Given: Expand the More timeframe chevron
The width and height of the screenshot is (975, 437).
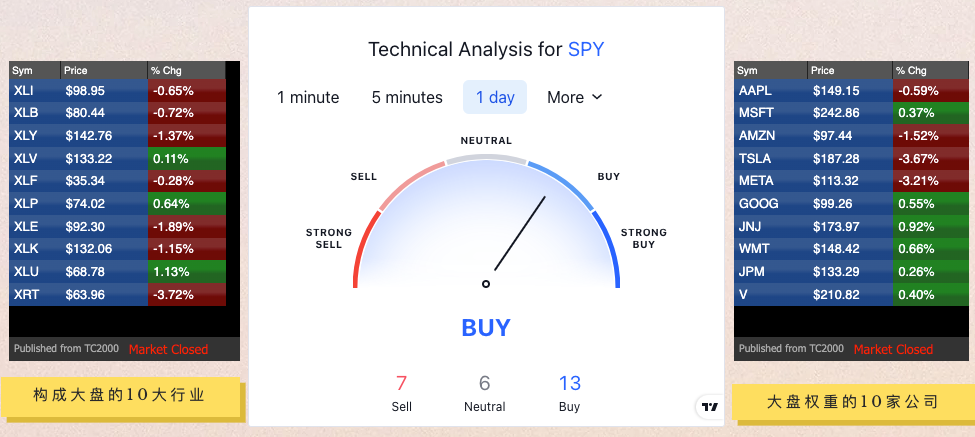Looking at the screenshot, I should tap(597, 97).
